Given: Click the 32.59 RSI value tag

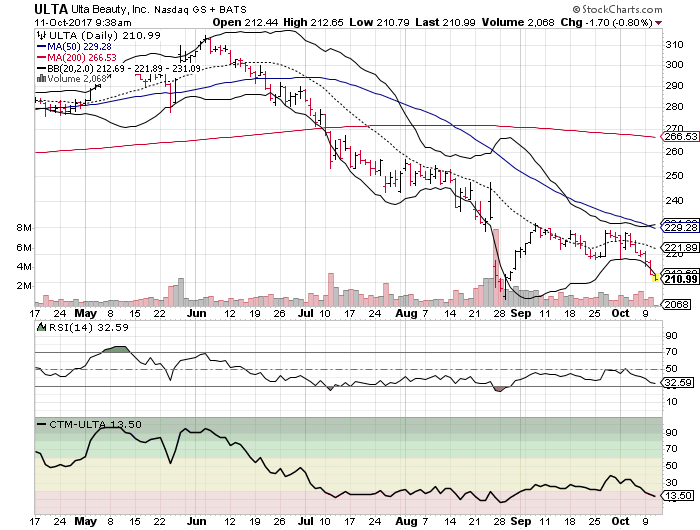Looking at the screenshot, I should (x=678, y=382).
